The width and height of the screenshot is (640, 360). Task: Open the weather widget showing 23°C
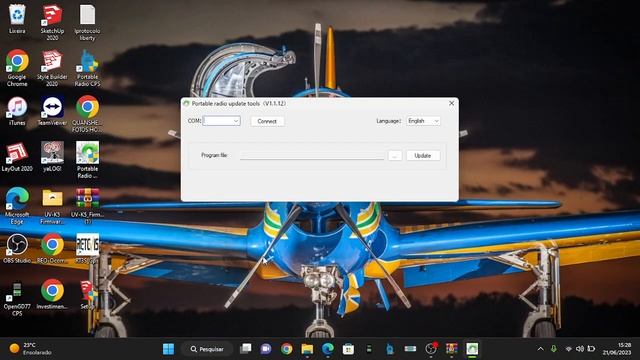pos(31,349)
